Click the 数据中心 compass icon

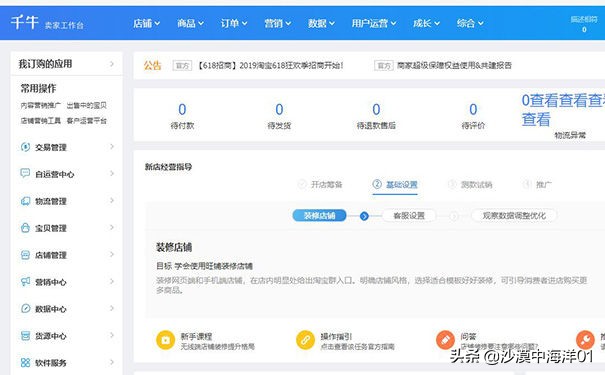coord(25,309)
